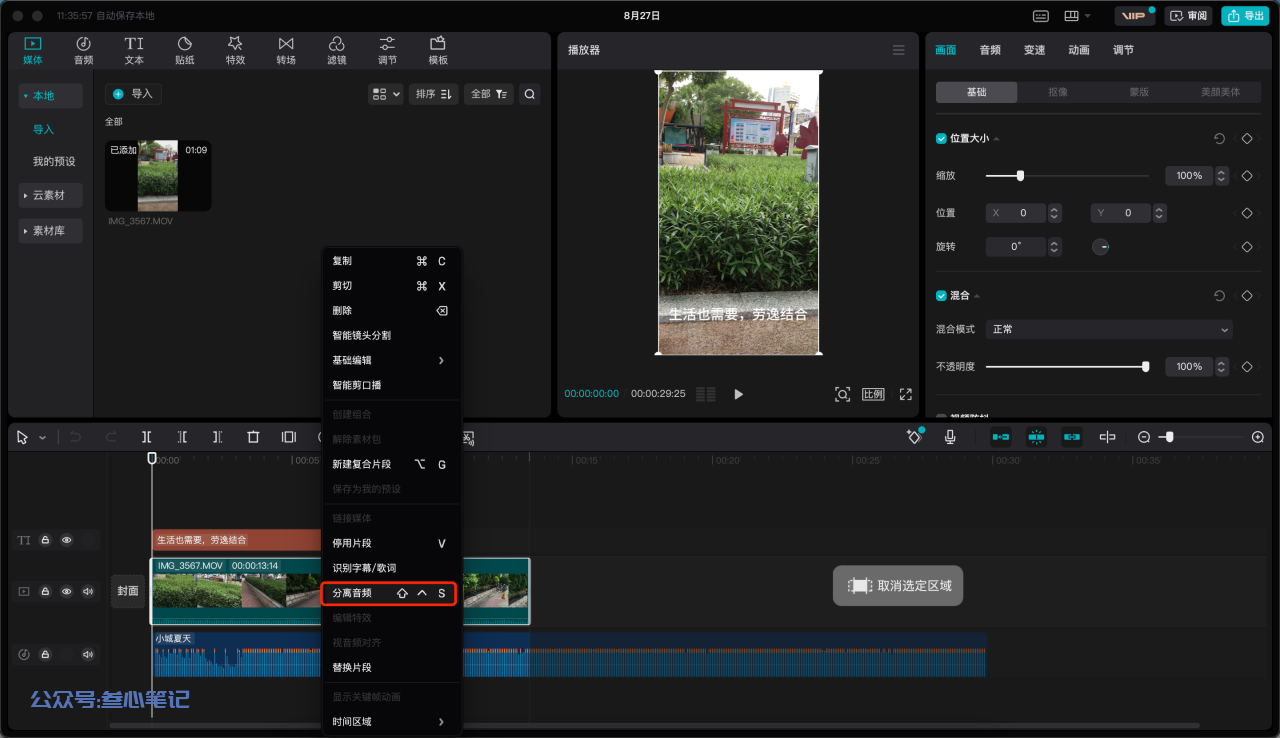Open the 音频 audio library tab

tap(84, 50)
